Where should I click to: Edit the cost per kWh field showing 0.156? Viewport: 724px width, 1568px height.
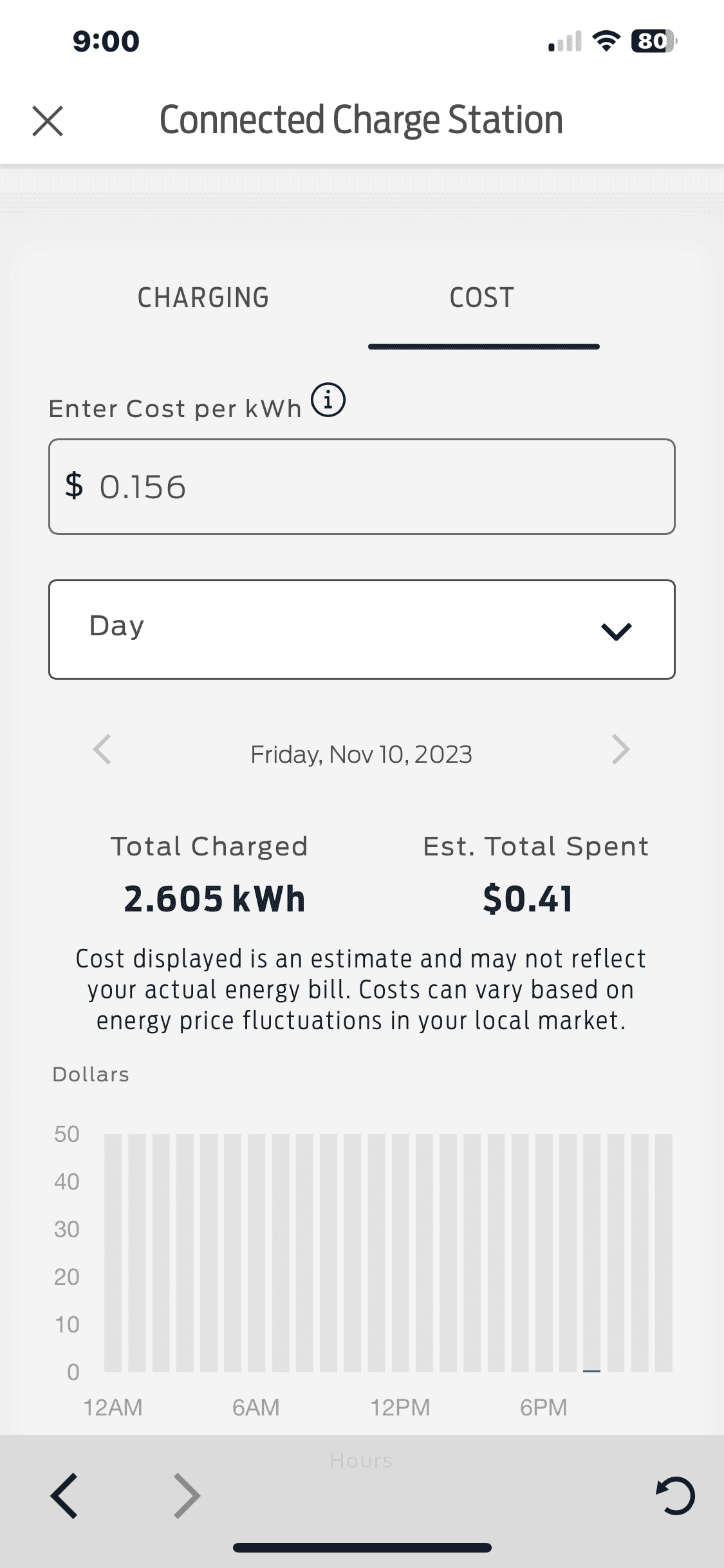[362, 487]
